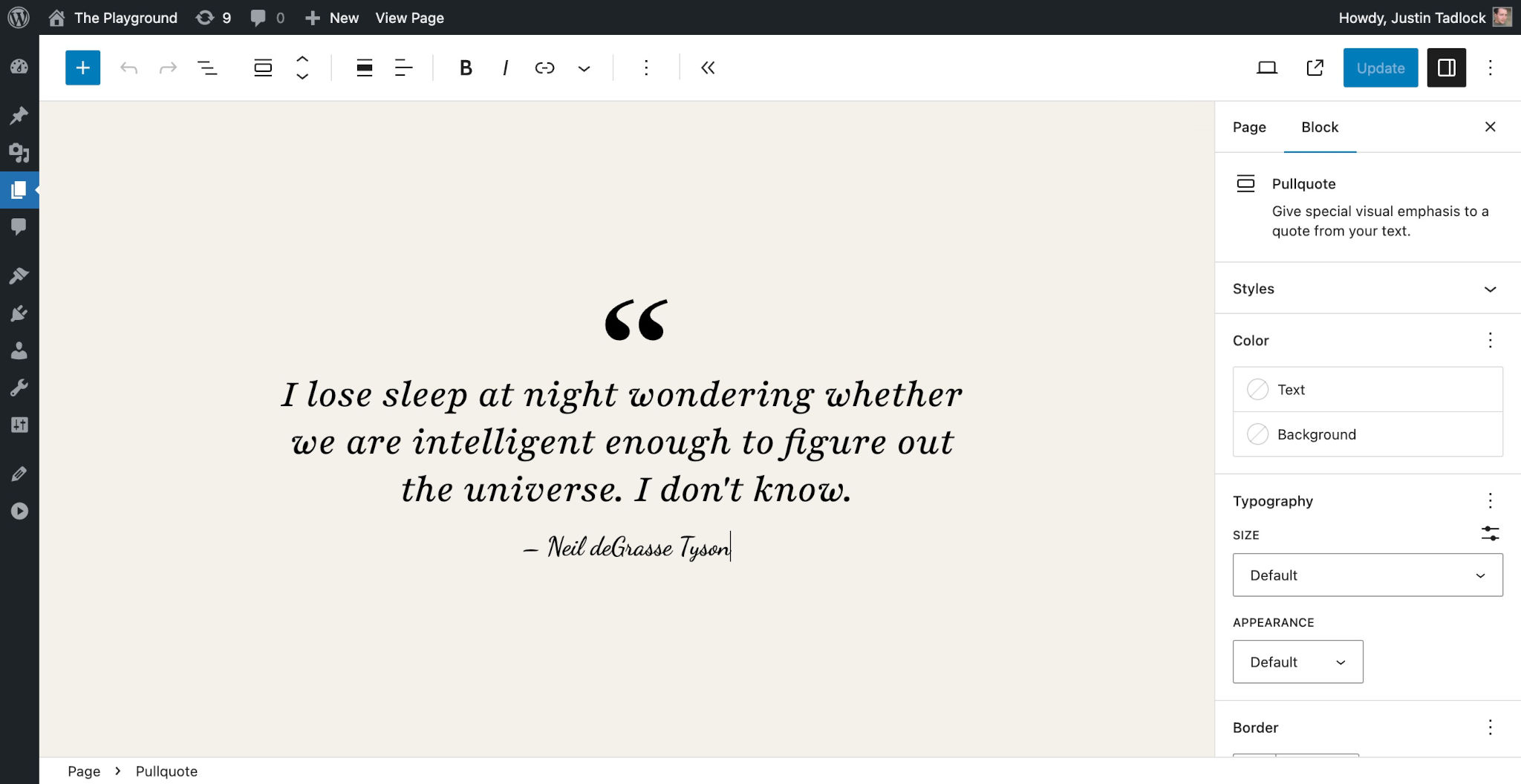Screen dimensions: 1521x784
Task: Open the font size settings icon
Action: [1491, 534]
